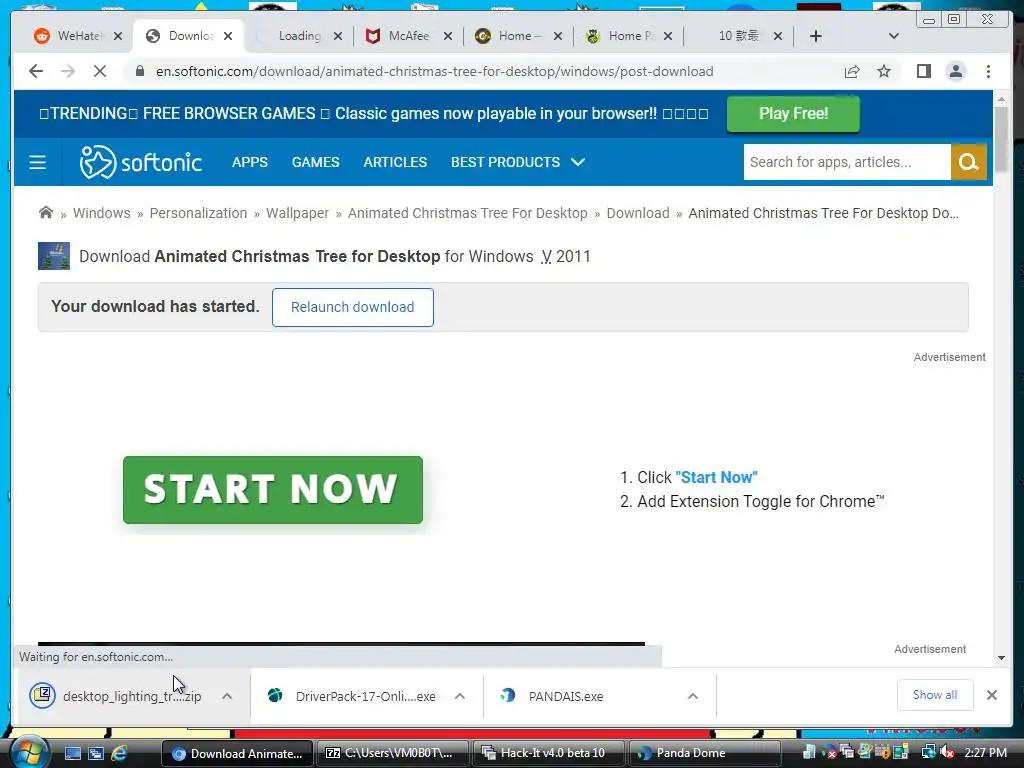
Task: Click the scrollbar down arrow
Action: (1001, 658)
